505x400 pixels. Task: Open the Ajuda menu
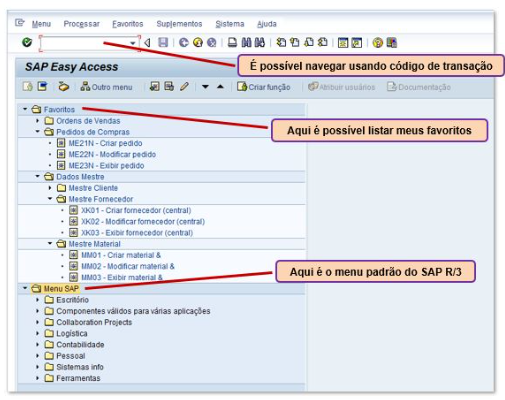(x=267, y=24)
